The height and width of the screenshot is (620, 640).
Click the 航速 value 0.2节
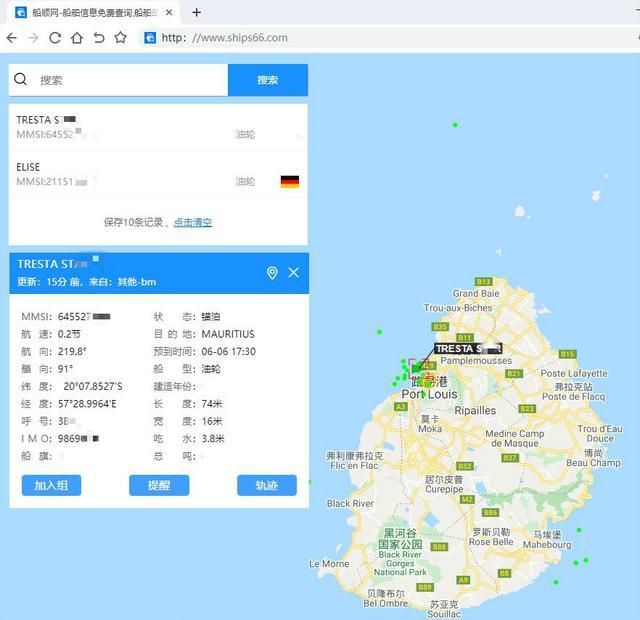(69, 334)
